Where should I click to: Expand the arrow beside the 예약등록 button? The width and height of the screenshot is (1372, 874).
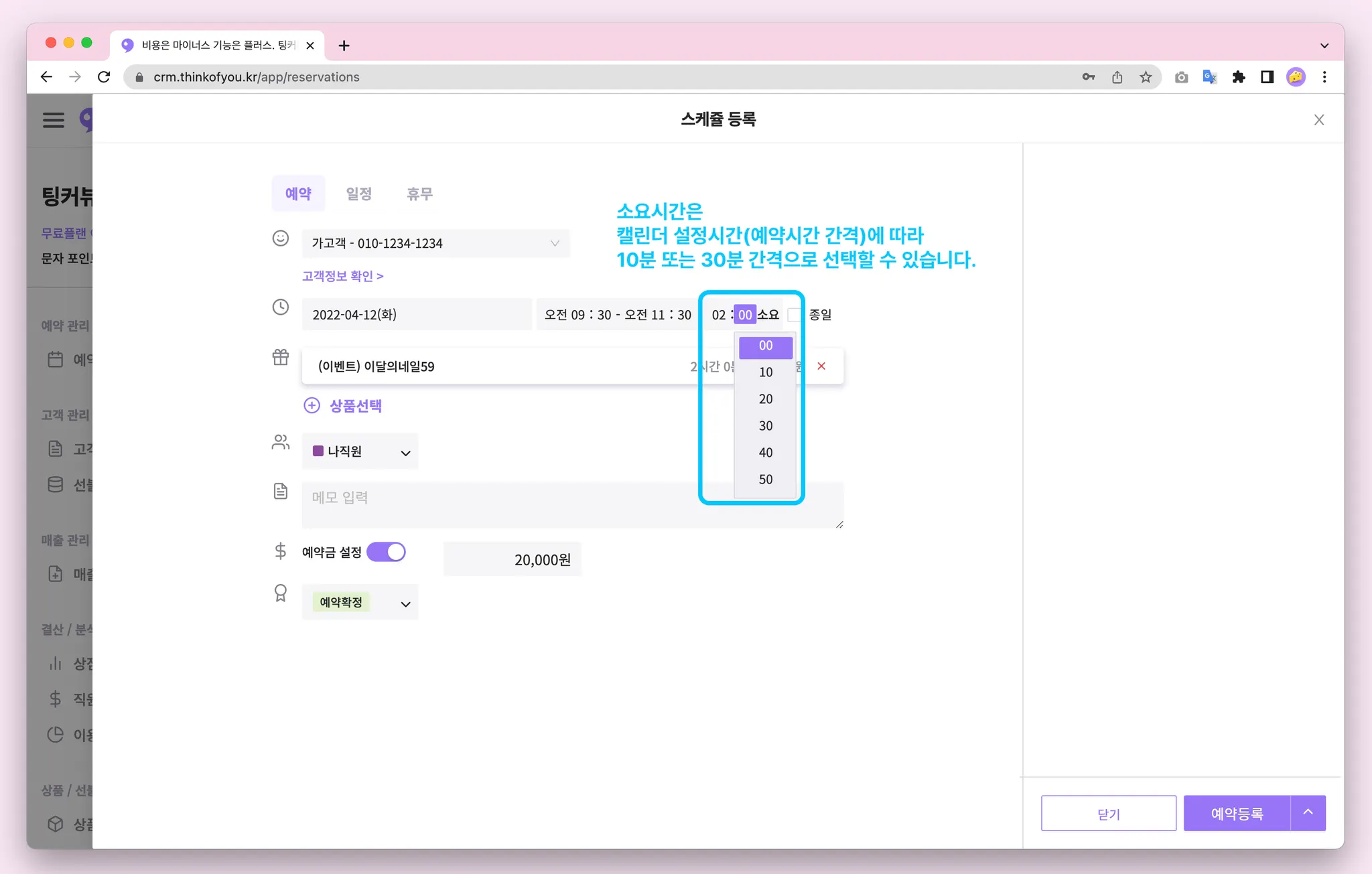pos(1308,813)
